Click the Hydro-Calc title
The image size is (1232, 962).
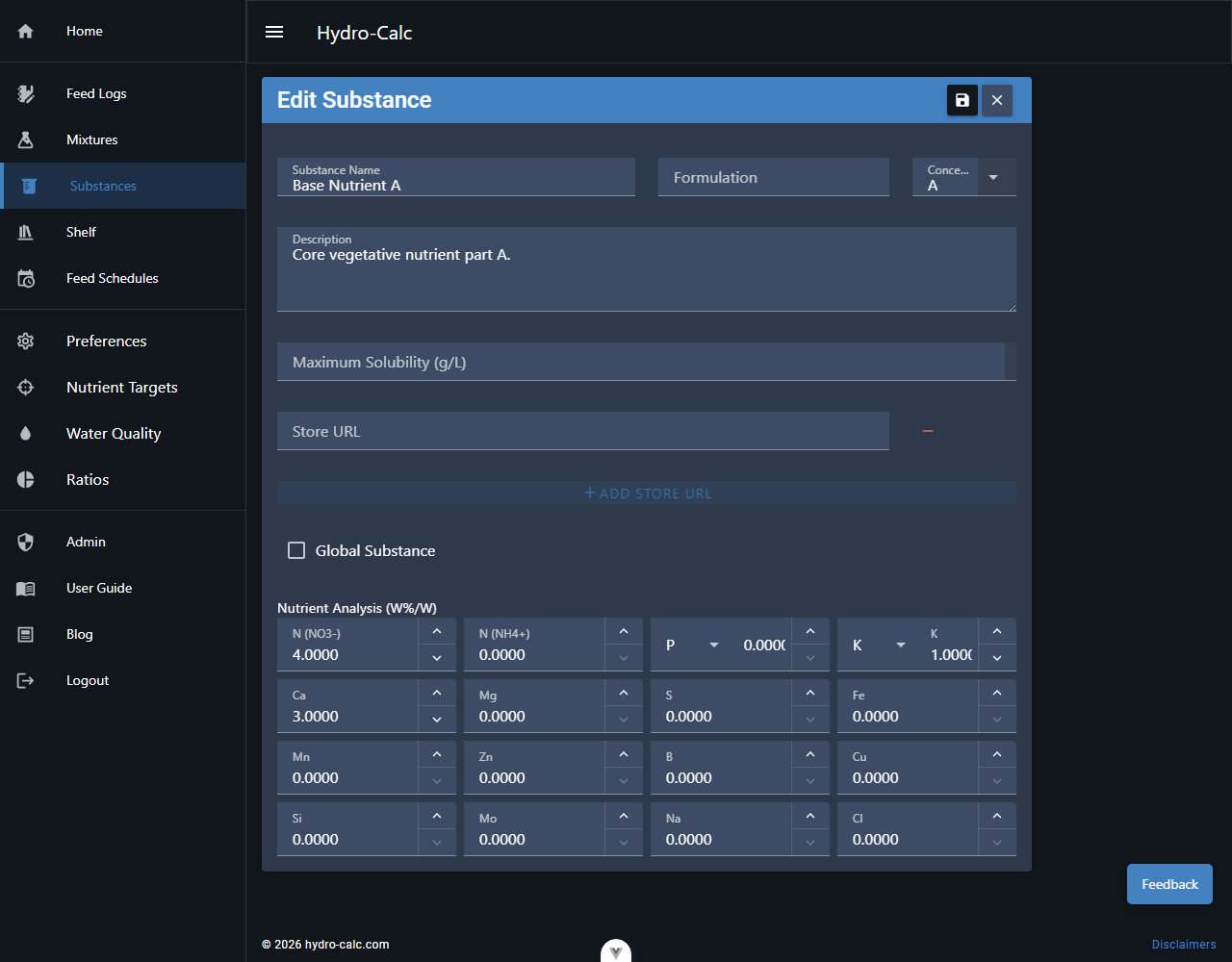365,33
